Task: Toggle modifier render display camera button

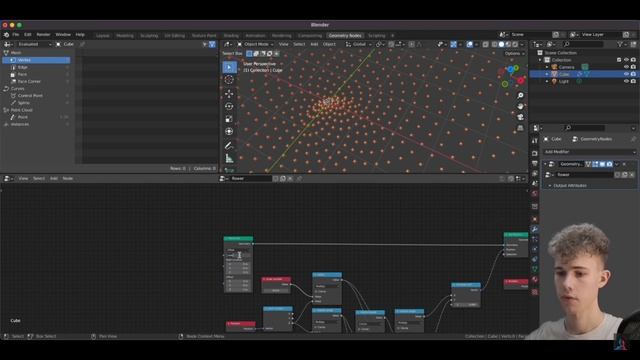Action: point(609,164)
